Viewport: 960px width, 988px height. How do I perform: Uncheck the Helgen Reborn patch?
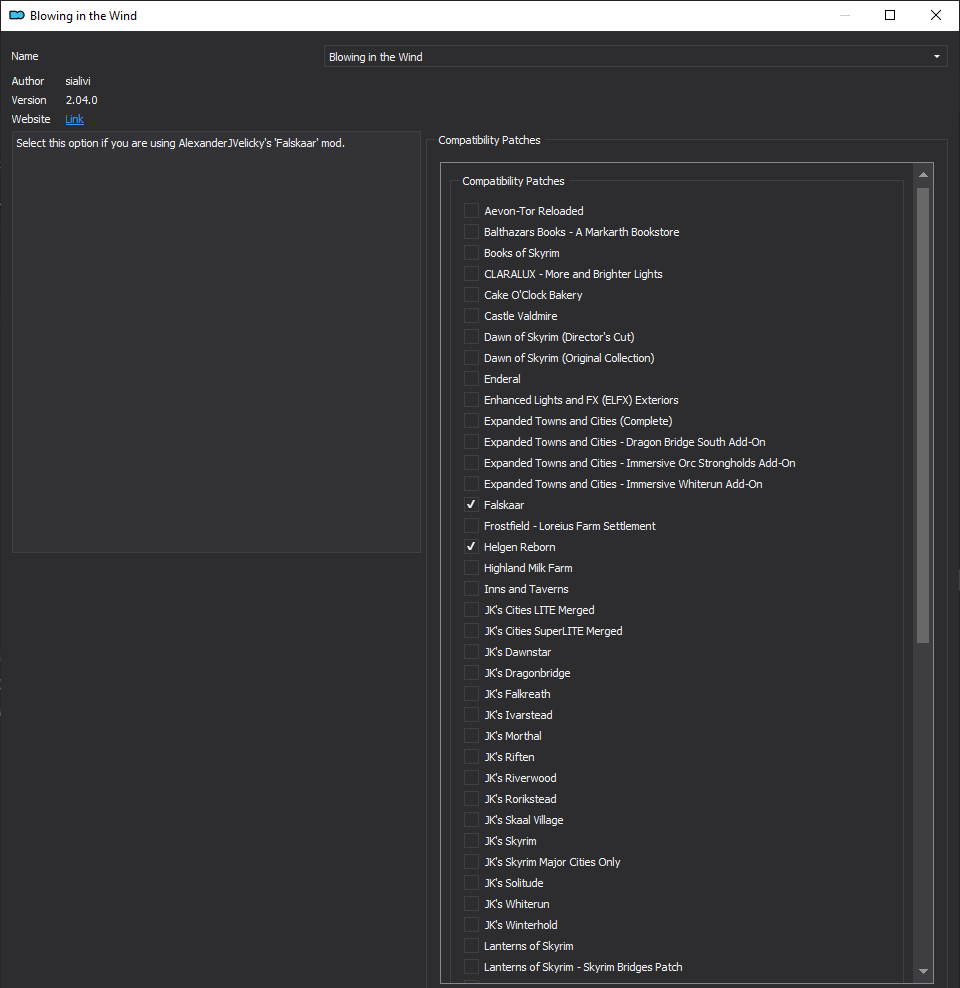pos(471,547)
